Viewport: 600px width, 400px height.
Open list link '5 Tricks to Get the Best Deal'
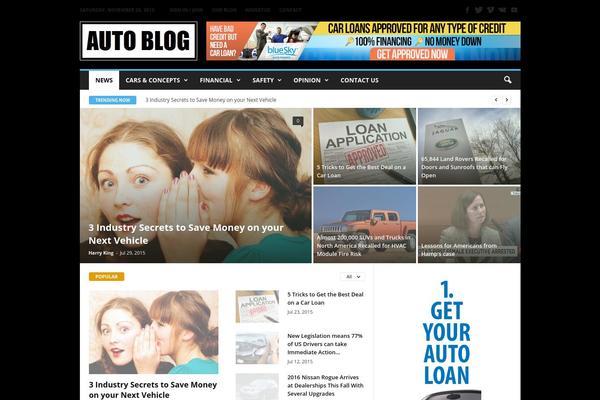click(325, 299)
